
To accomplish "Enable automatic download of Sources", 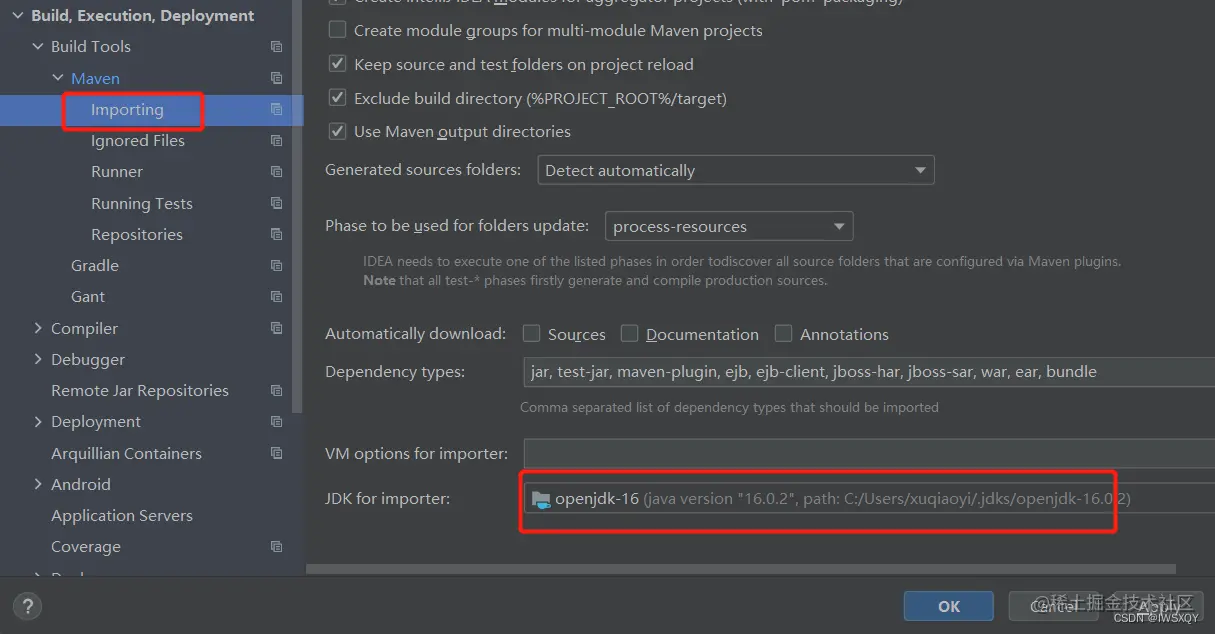I will [532, 333].
